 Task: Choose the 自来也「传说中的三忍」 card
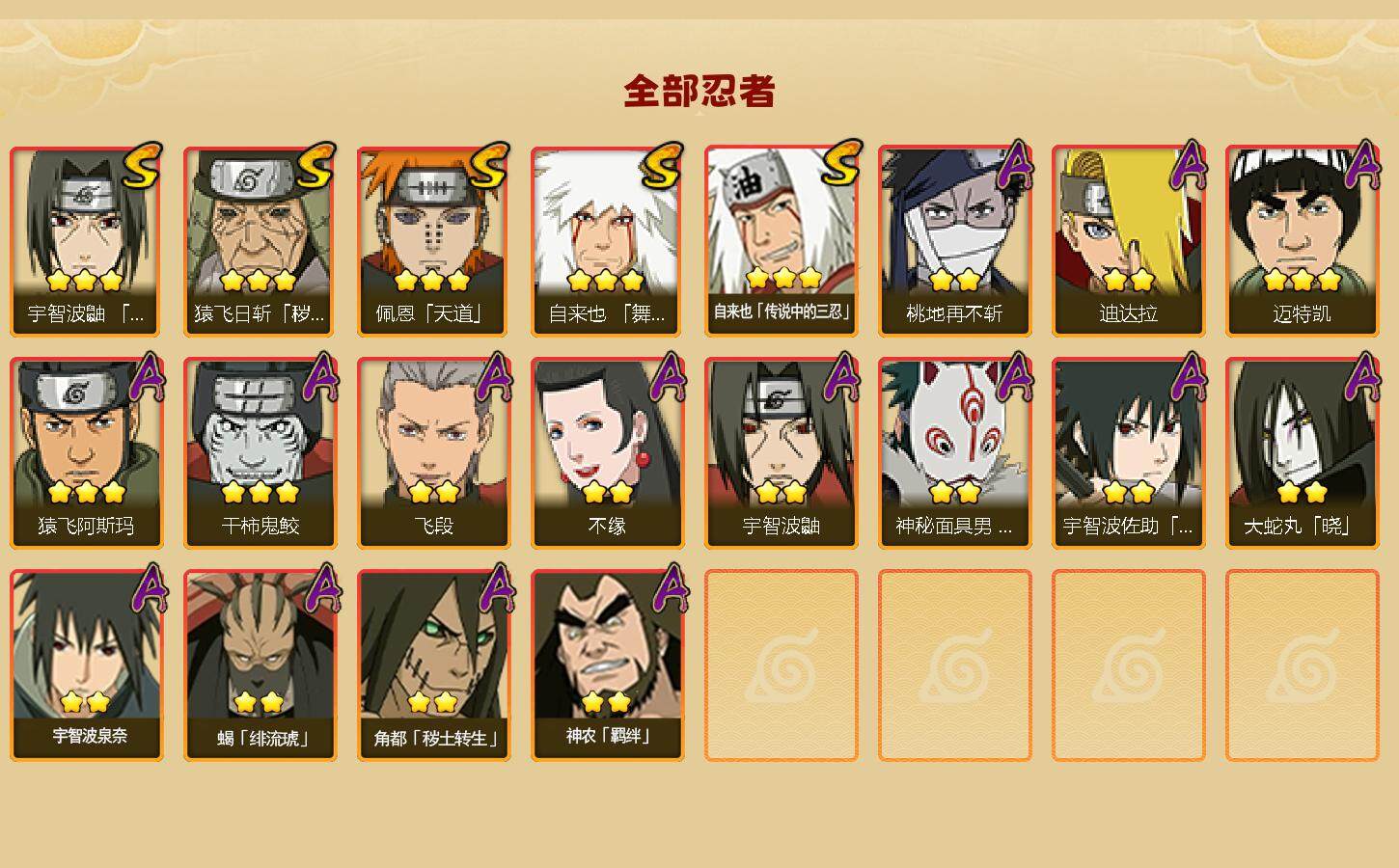pyautogui.click(x=781, y=241)
